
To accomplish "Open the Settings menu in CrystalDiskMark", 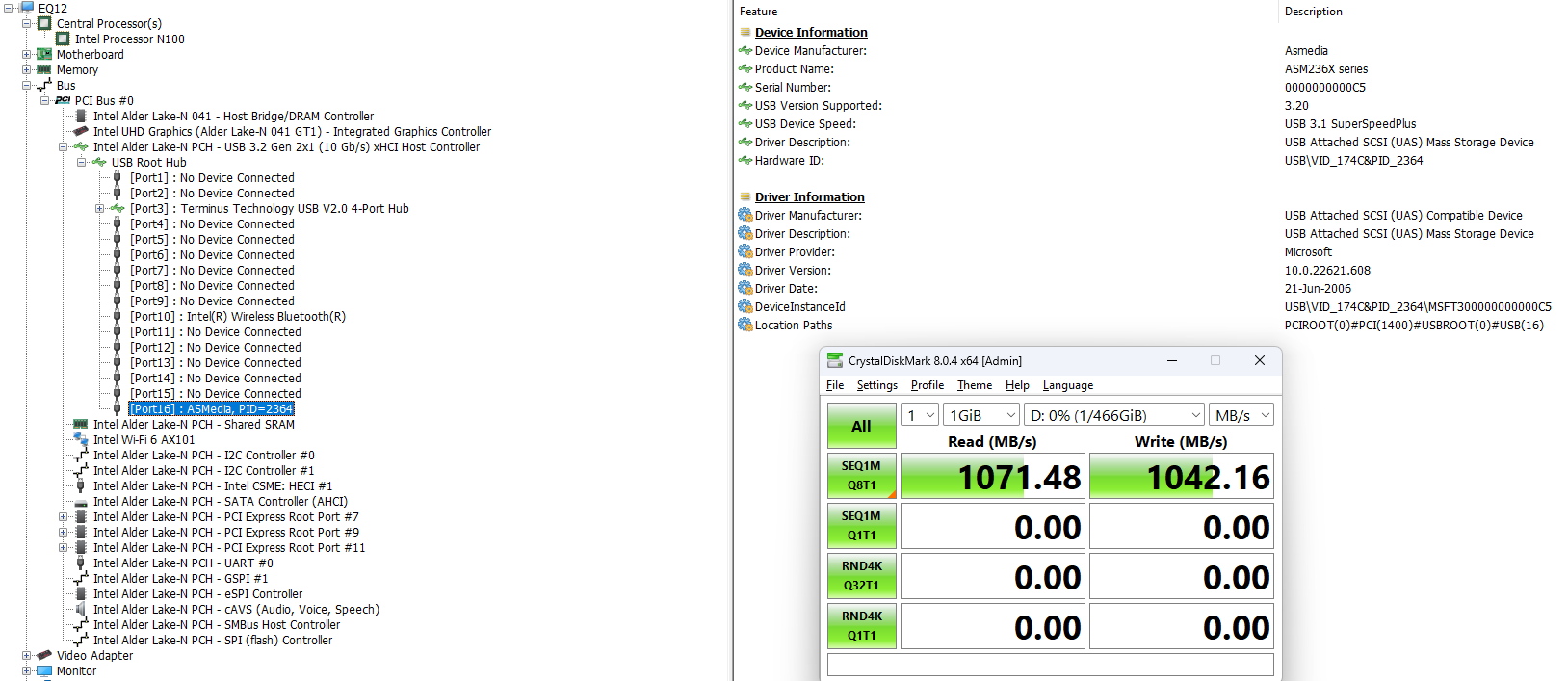I will coord(877,385).
